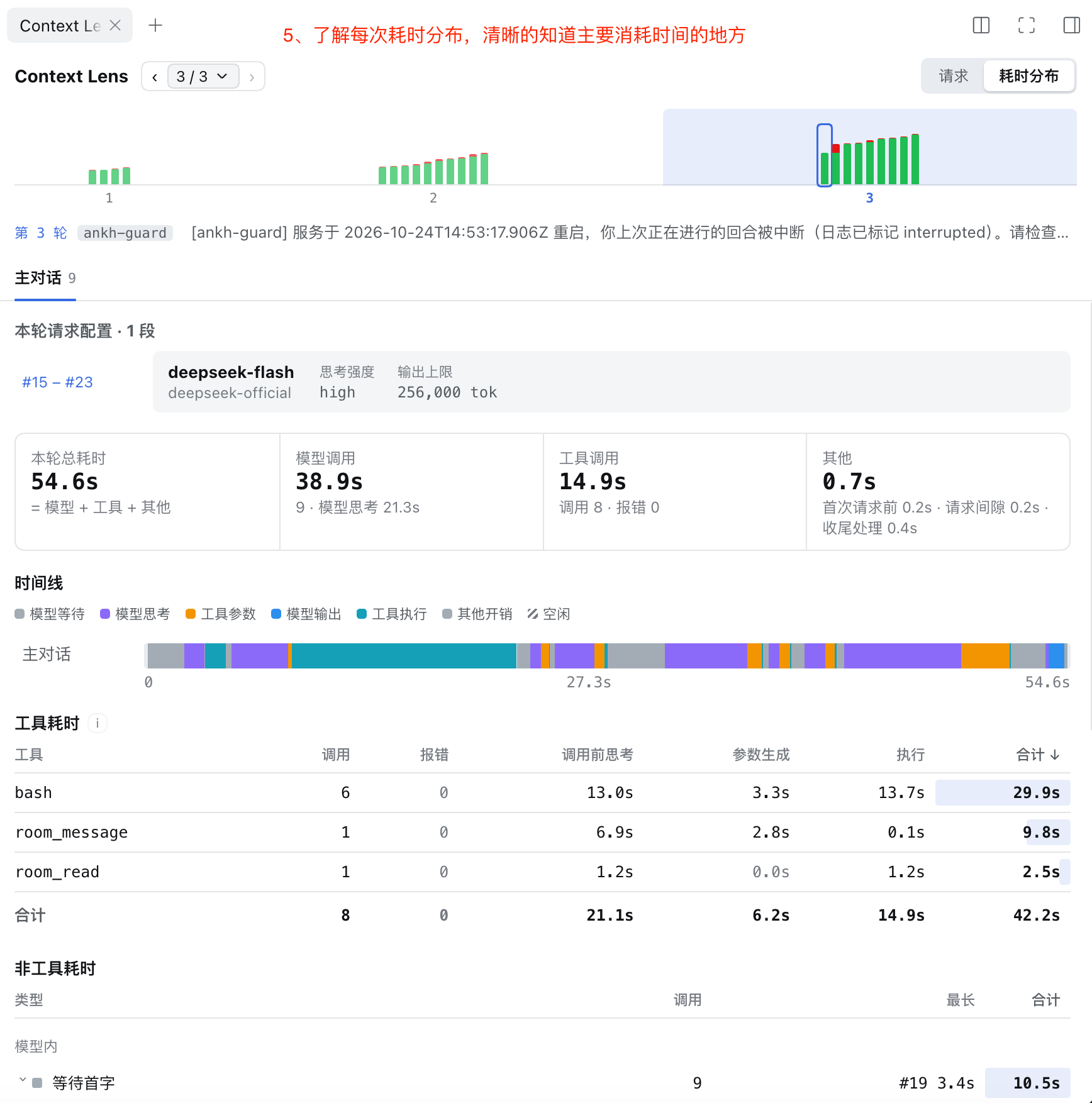This screenshot has width=1092, height=1103.
Task: Click the 模型思考 legend swatch
Action: click(105, 614)
